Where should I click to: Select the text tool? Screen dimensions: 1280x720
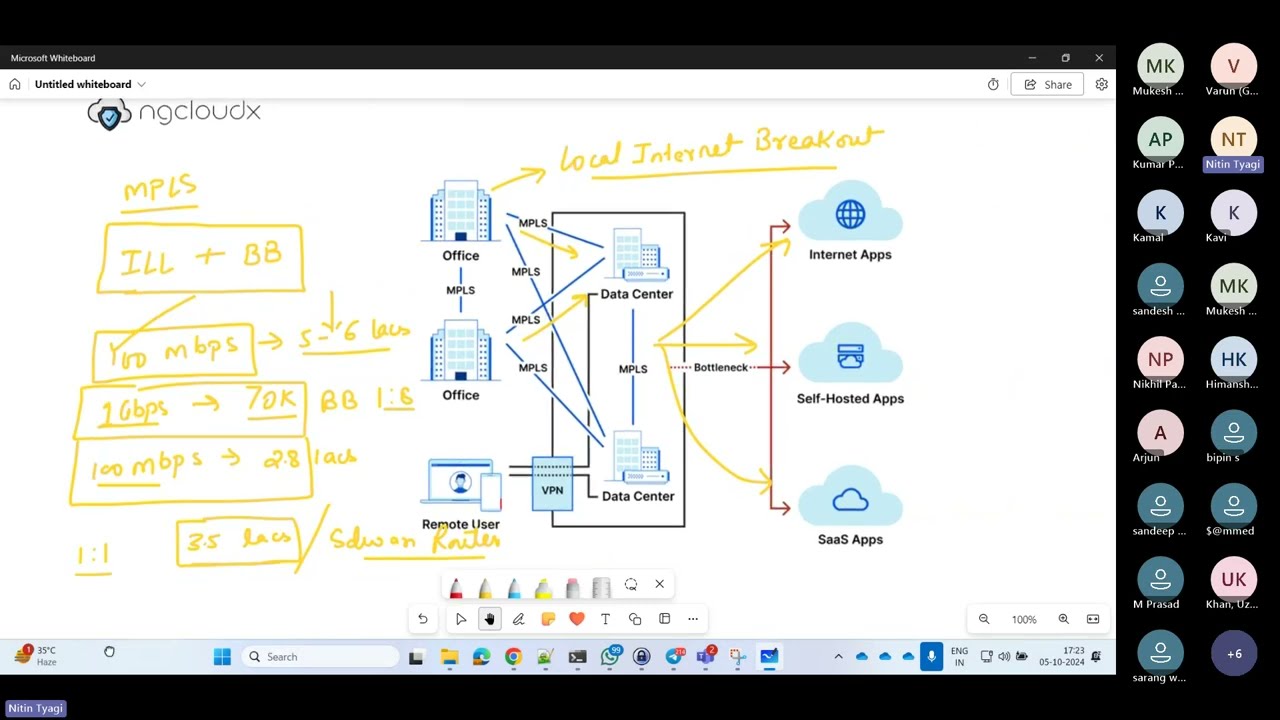pyautogui.click(x=606, y=619)
